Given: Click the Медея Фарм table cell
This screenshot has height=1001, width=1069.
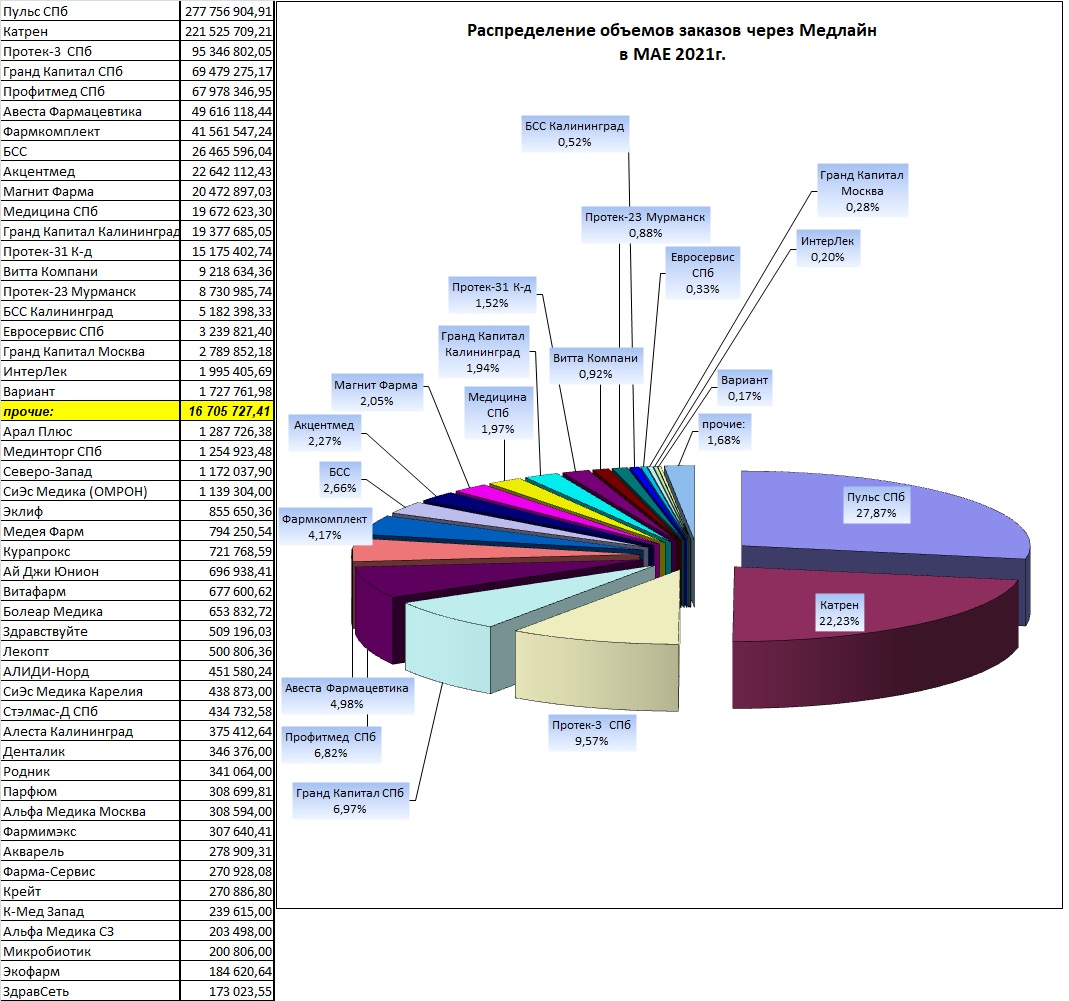Looking at the screenshot, I should (x=90, y=531).
